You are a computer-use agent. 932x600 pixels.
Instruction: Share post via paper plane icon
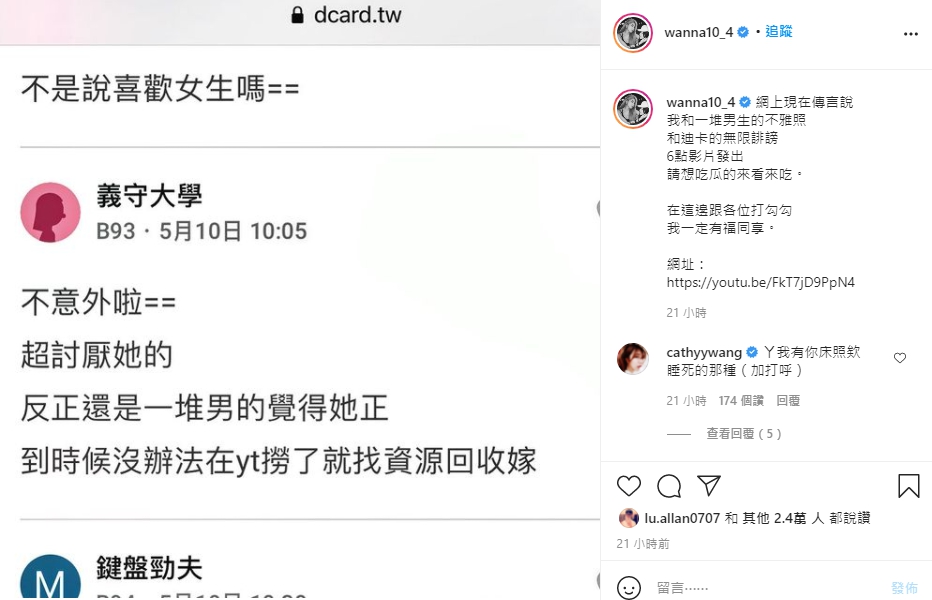[709, 485]
